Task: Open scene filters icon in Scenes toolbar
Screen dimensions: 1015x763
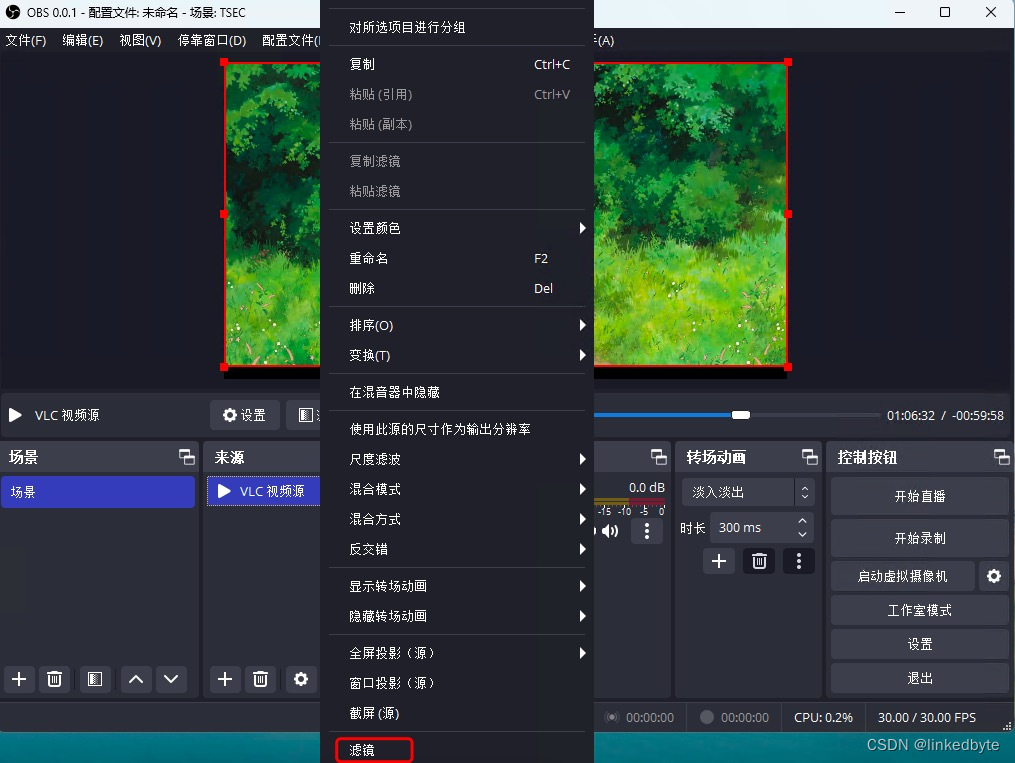Action: click(95, 679)
